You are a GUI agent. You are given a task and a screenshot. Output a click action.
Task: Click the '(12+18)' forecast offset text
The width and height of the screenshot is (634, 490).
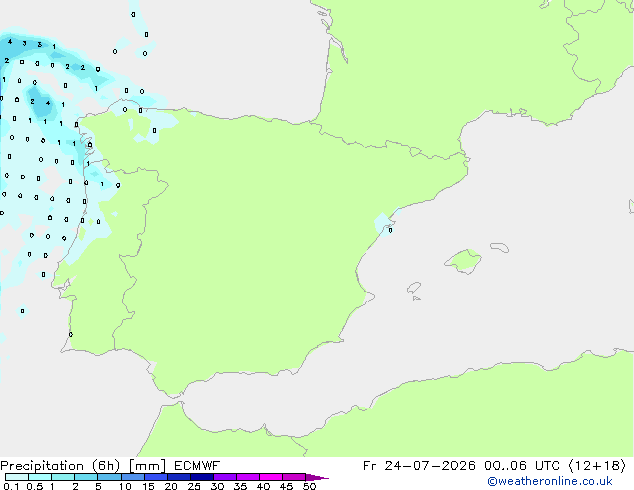point(597,466)
